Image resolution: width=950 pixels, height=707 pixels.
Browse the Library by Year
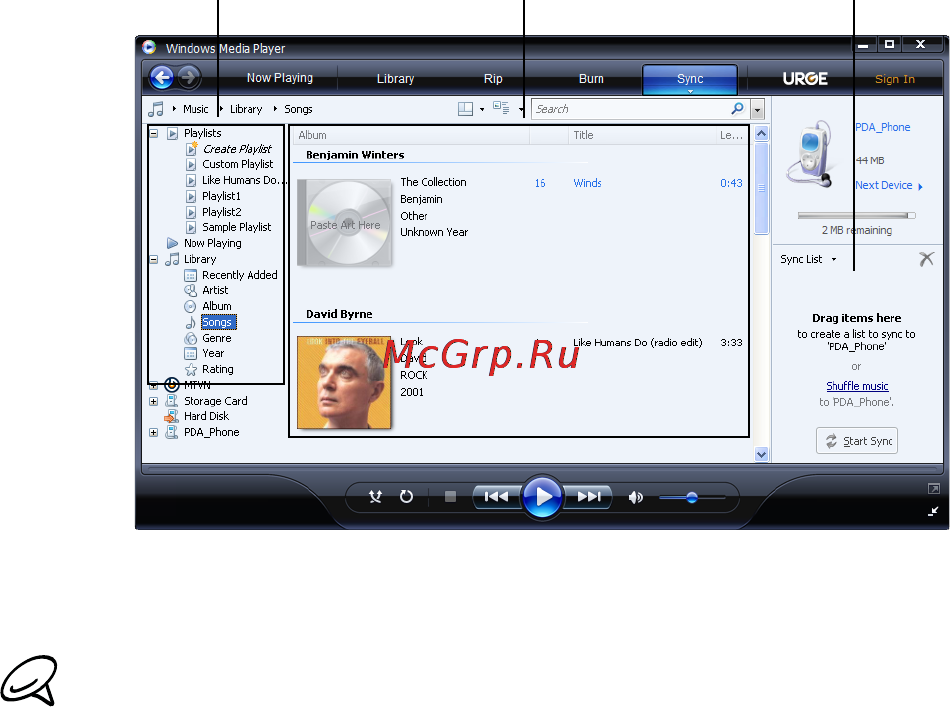[213, 353]
